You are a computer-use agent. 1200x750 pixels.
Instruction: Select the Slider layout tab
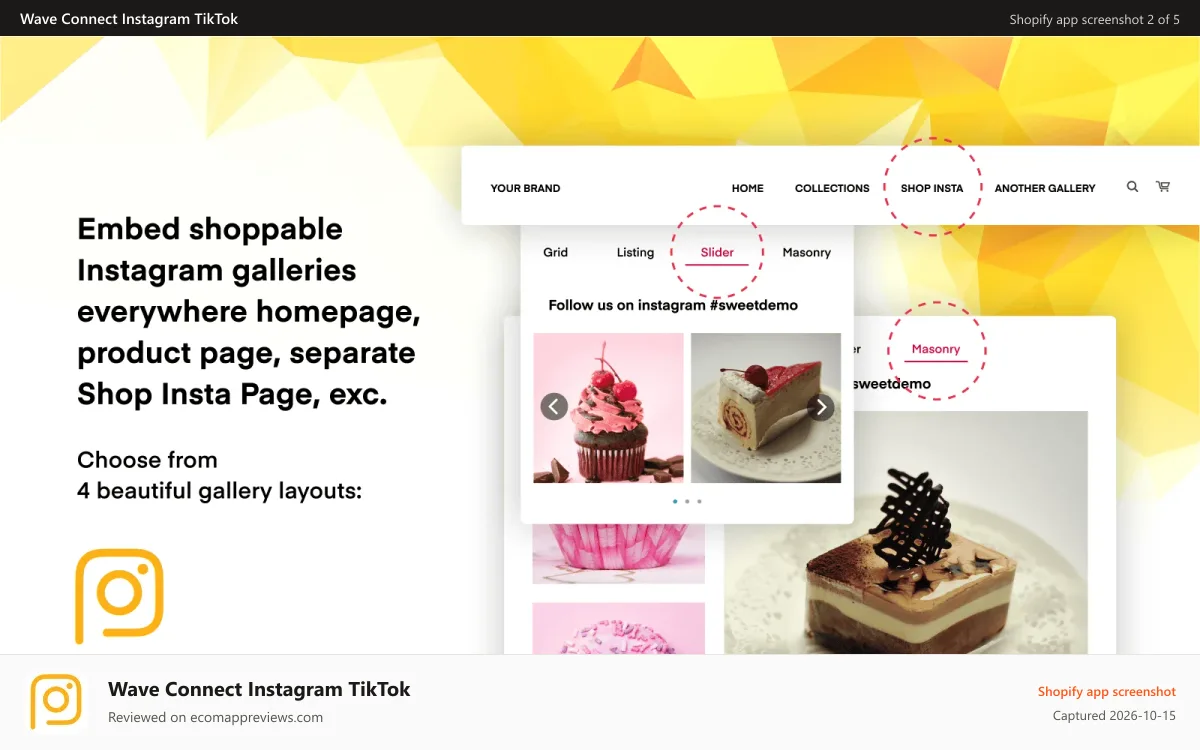[x=717, y=253]
